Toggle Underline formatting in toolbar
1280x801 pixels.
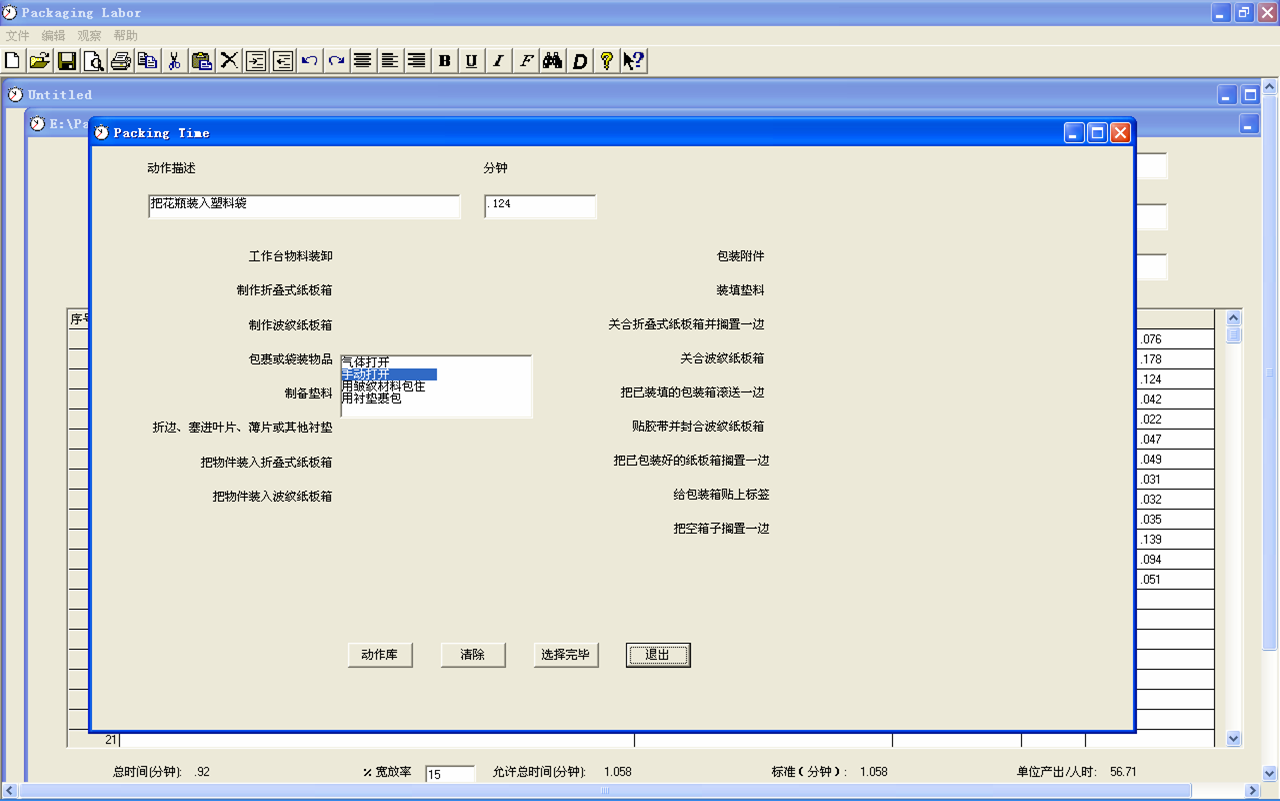tap(471, 61)
